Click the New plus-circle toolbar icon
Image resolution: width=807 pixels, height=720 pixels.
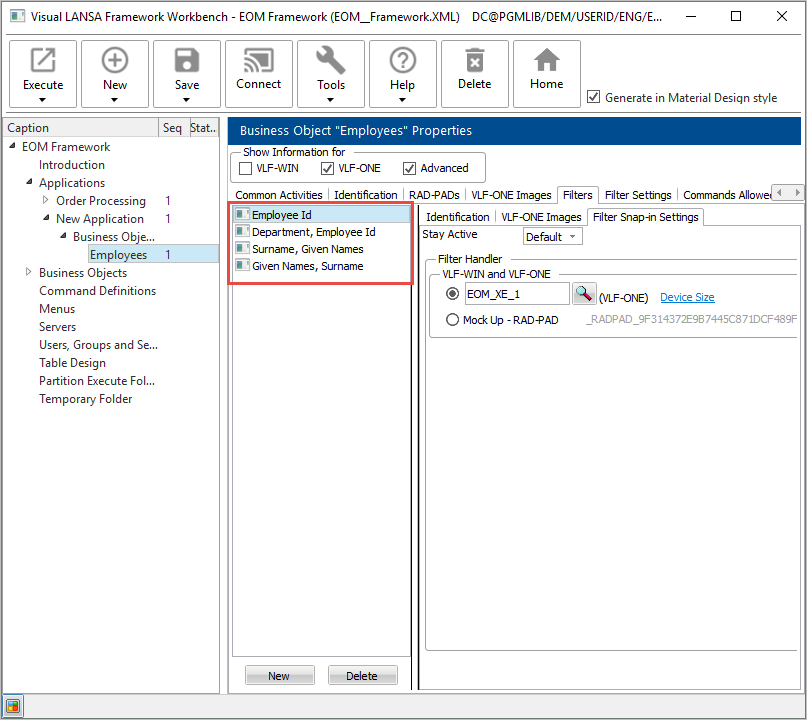pos(114,60)
